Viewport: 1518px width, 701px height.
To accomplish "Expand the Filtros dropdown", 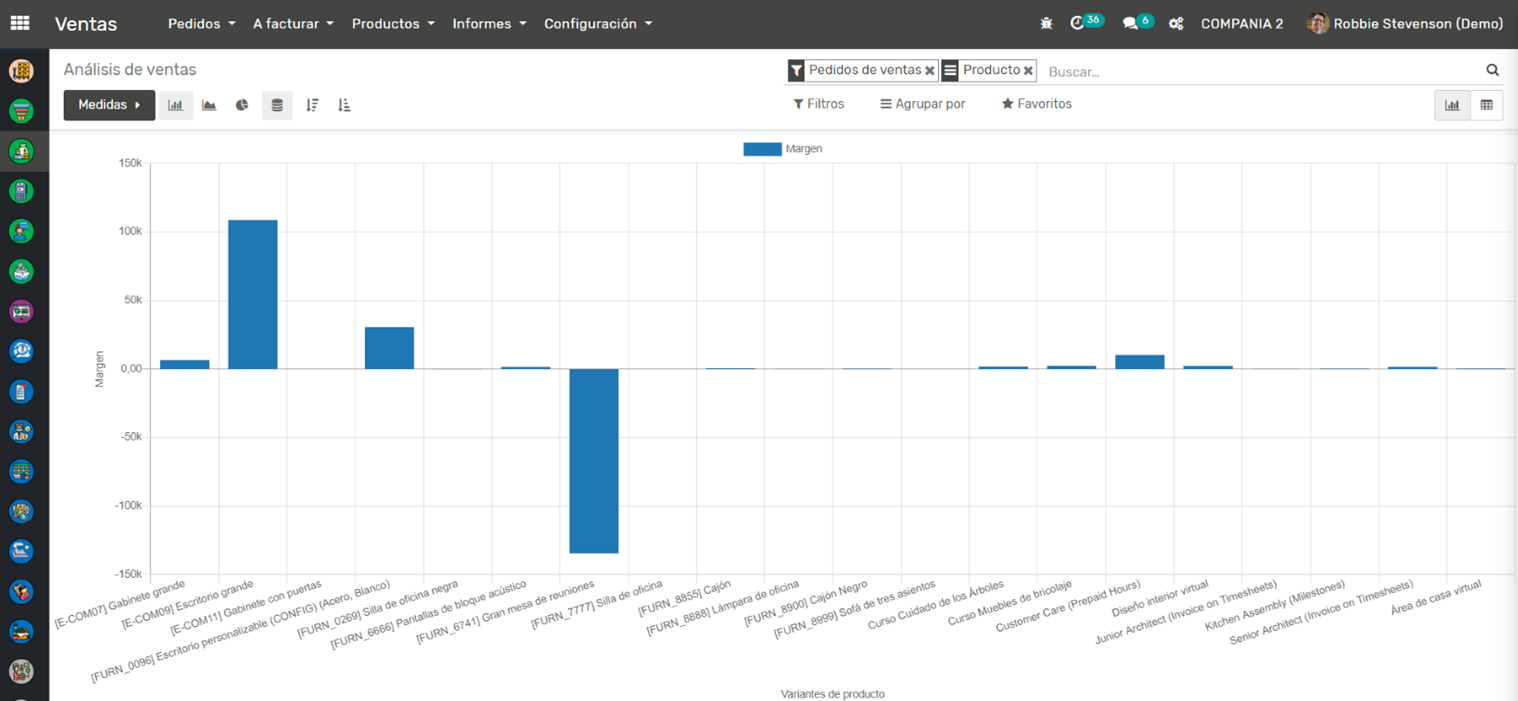I will coord(818,104).
